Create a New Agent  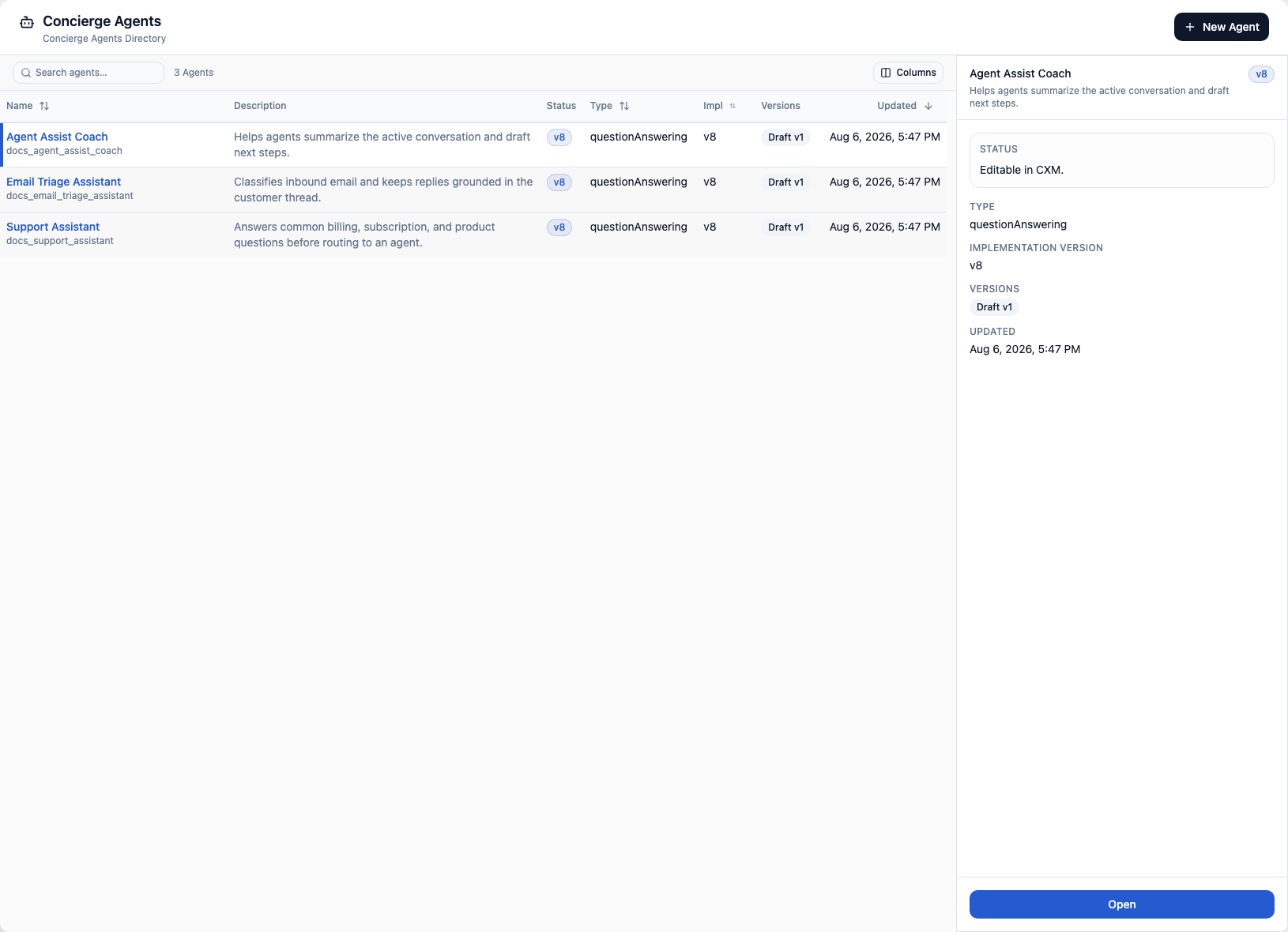1222,27
